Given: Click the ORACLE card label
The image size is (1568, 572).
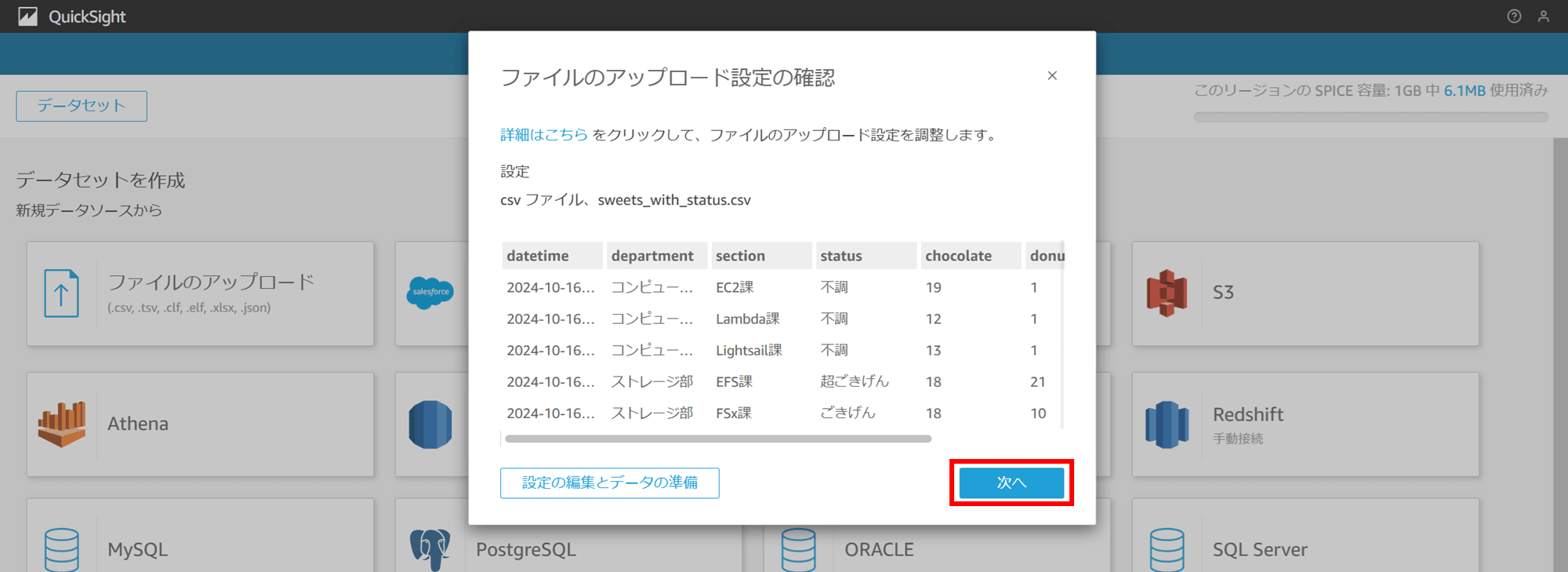Looking at the screenshot, I should (879, 549).
